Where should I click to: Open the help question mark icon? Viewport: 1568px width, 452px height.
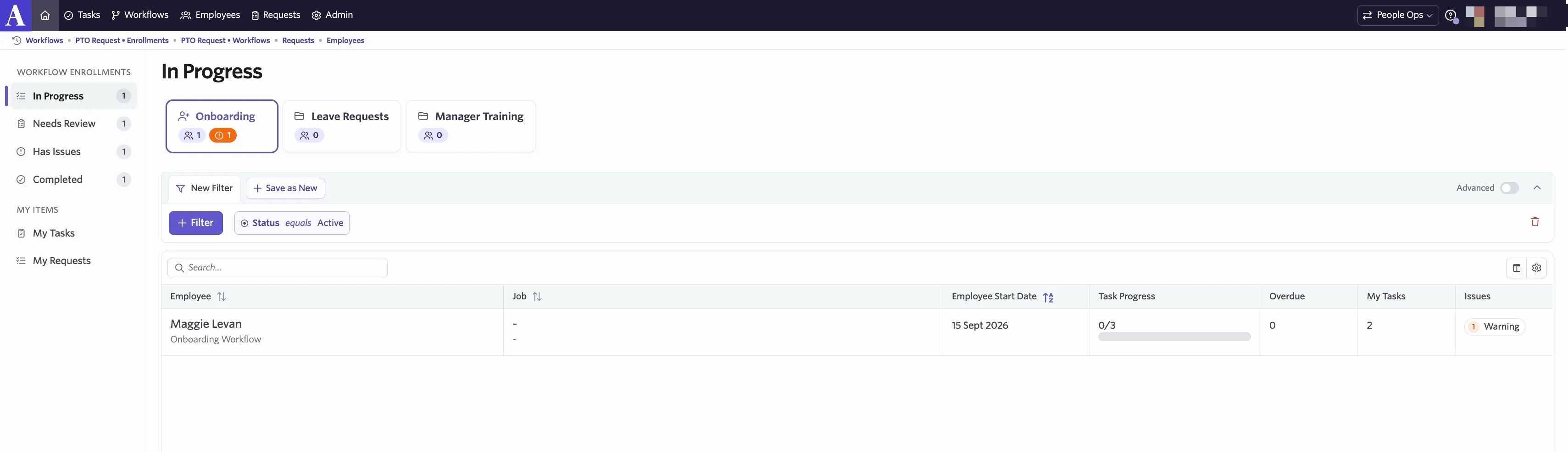(x=1451, y=15)
